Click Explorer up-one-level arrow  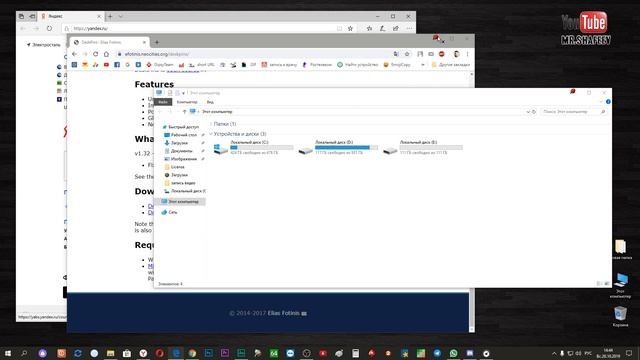click(x=184, y=111)
